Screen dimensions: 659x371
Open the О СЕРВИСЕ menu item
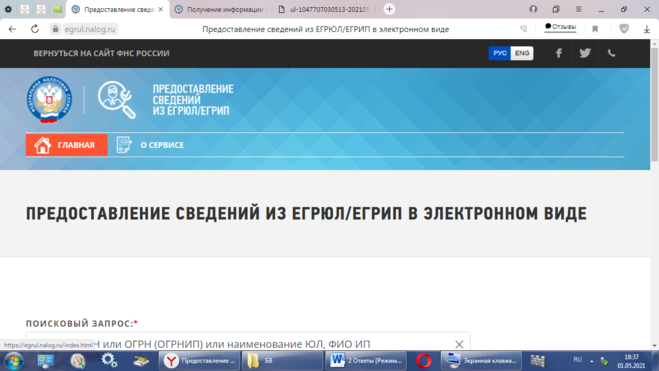tap(162, 145)
